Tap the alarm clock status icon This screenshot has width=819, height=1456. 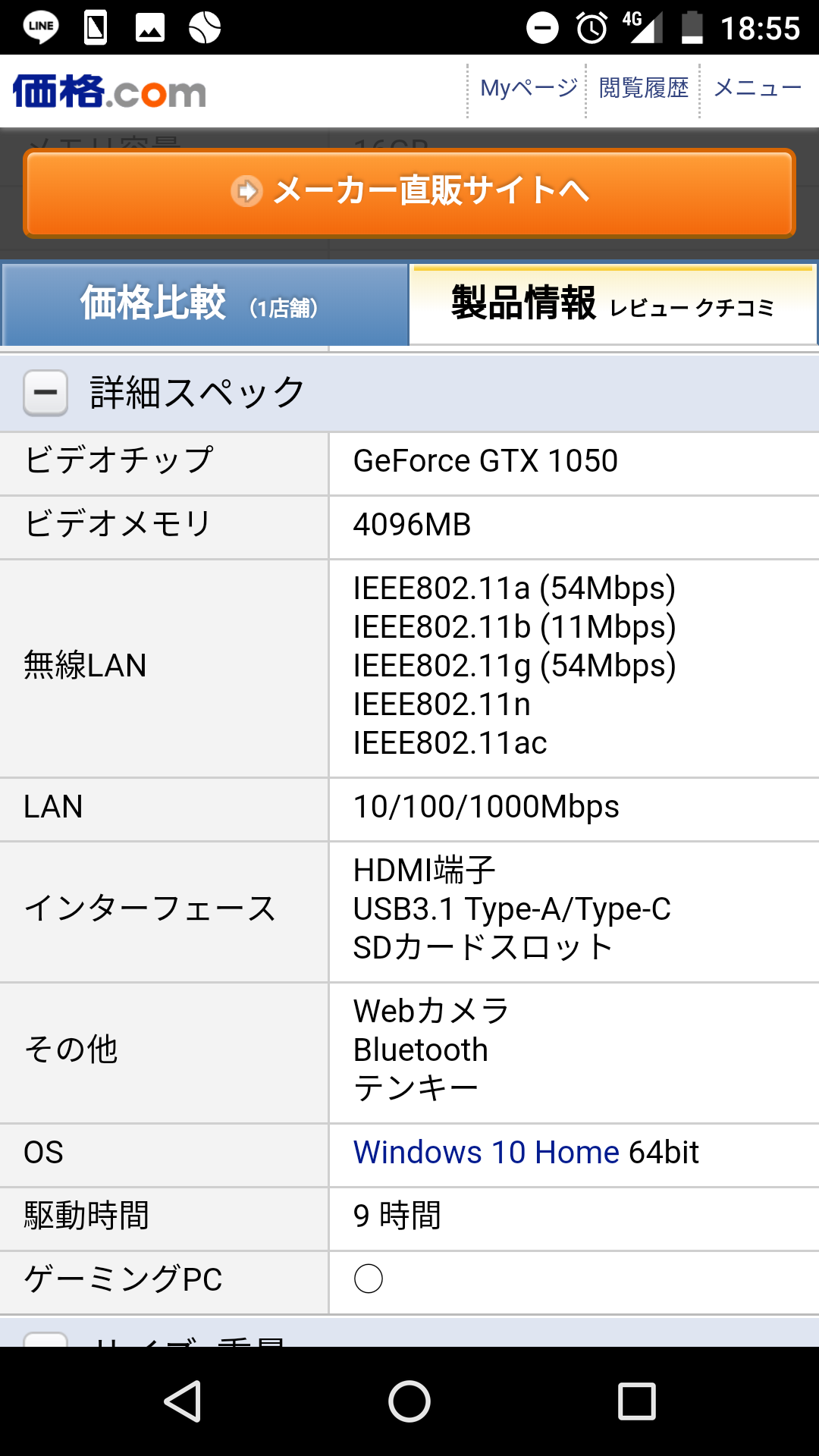coord(591,28)
